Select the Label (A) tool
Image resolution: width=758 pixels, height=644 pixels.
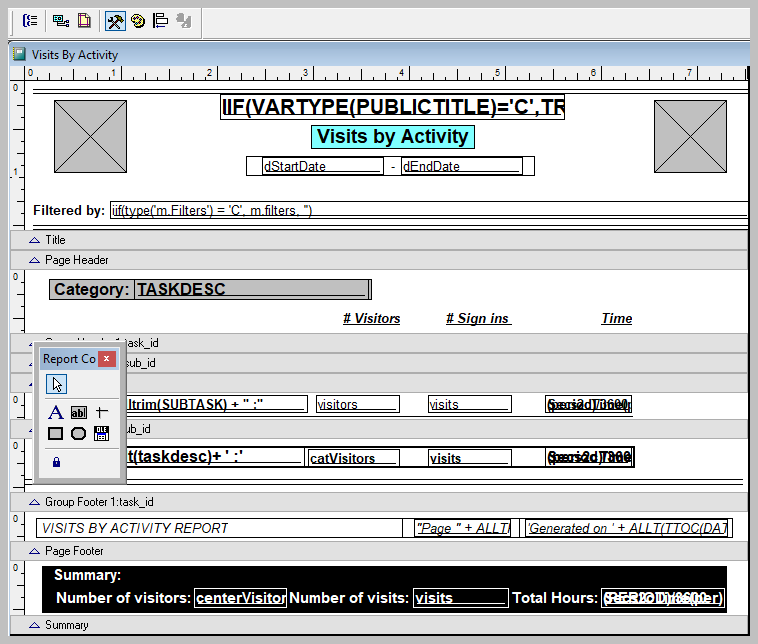tap(56, 412)
